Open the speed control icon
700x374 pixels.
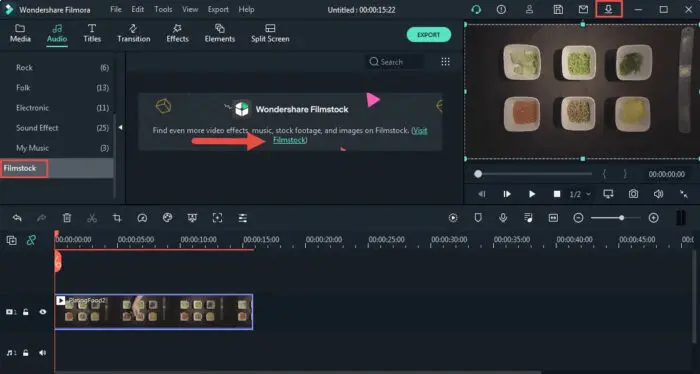(x=142, y=218)
